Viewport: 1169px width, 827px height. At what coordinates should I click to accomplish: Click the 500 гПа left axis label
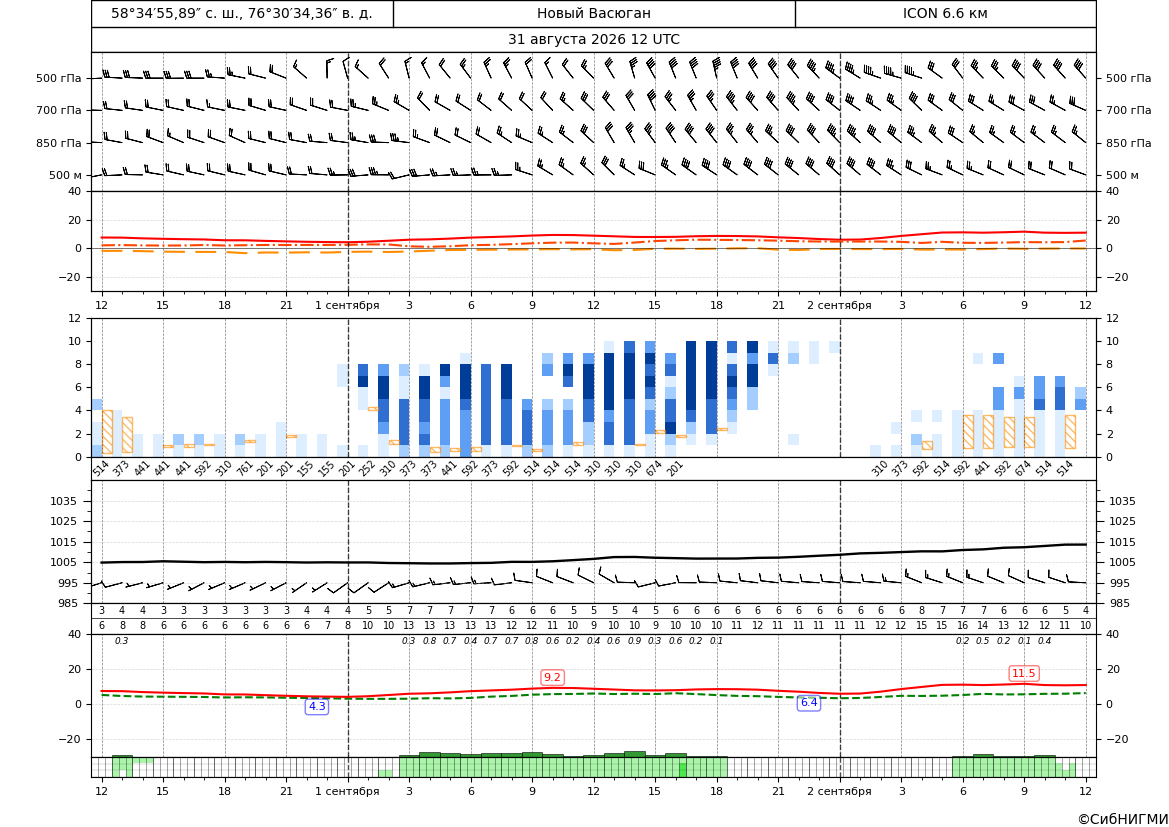coord(59,78)
